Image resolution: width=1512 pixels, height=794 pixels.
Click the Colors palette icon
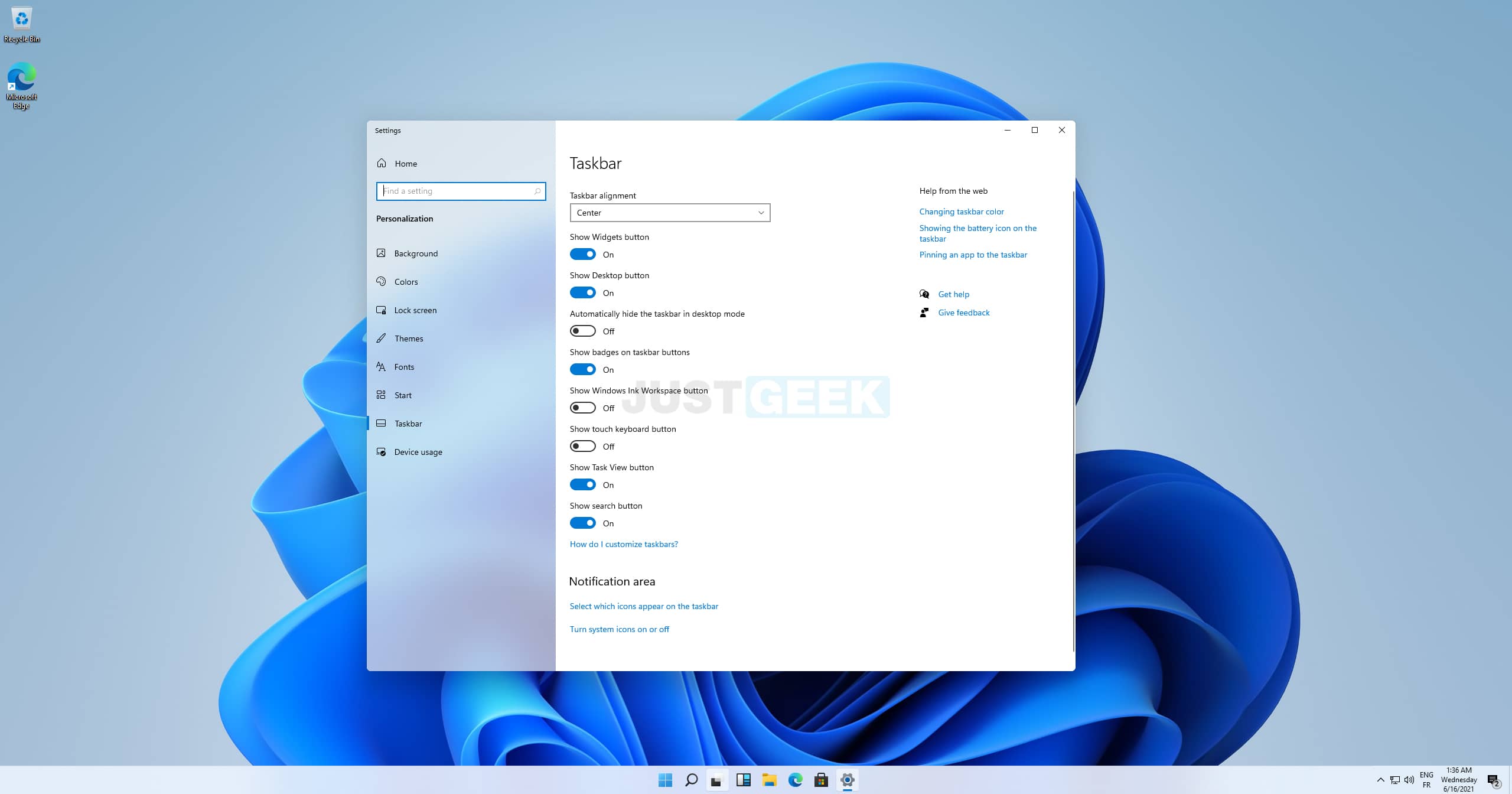(382, 281)
